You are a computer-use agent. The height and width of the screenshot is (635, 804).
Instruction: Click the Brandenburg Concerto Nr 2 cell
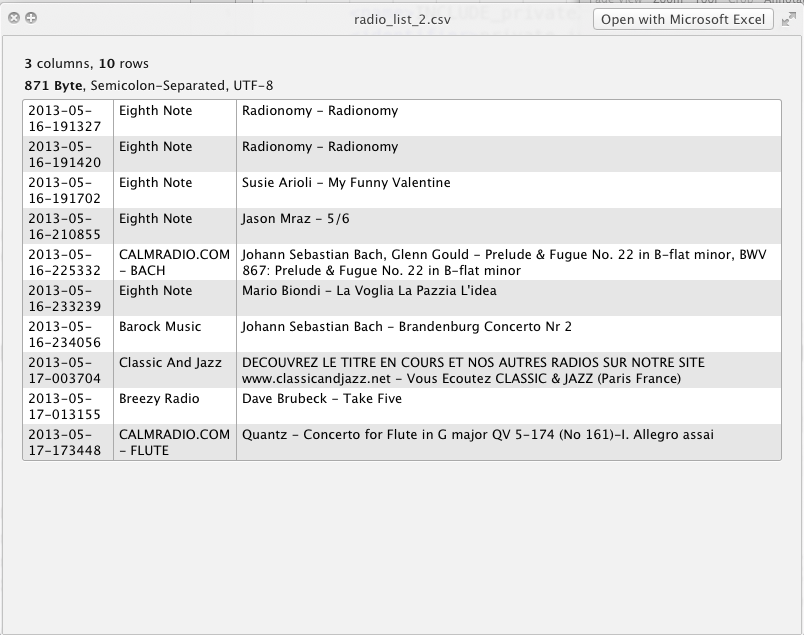point(509,334)
